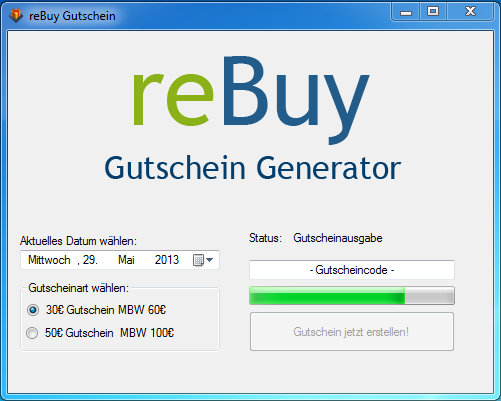Select the year 2013 in date field
Viewport: 501px width, 401px height.
point(167,260)
